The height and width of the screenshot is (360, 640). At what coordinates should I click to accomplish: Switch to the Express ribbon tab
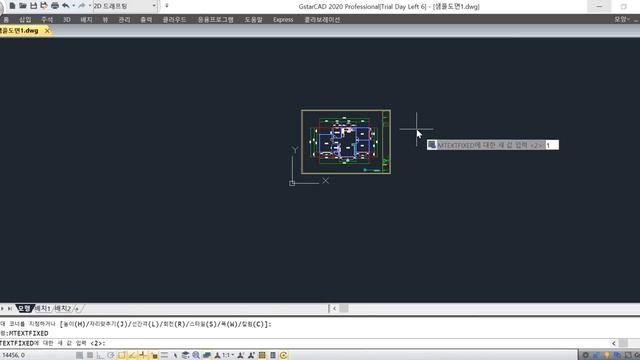pyautogui.click(x=283, y=20)
